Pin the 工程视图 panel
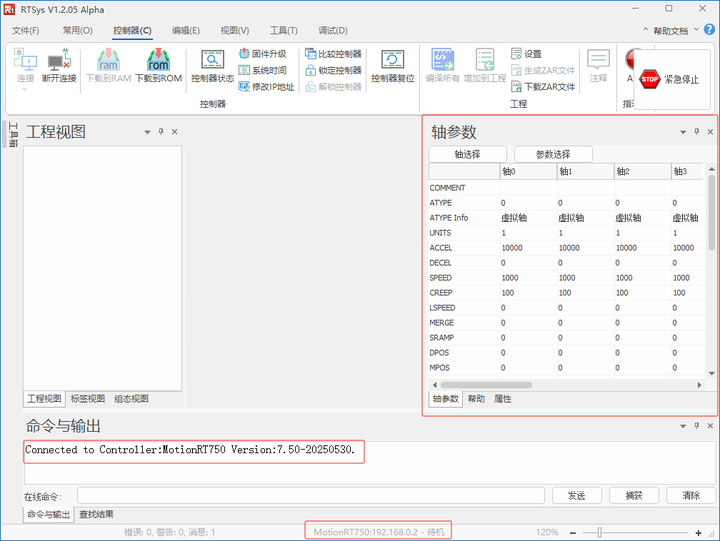 click(x=161, y=132)
